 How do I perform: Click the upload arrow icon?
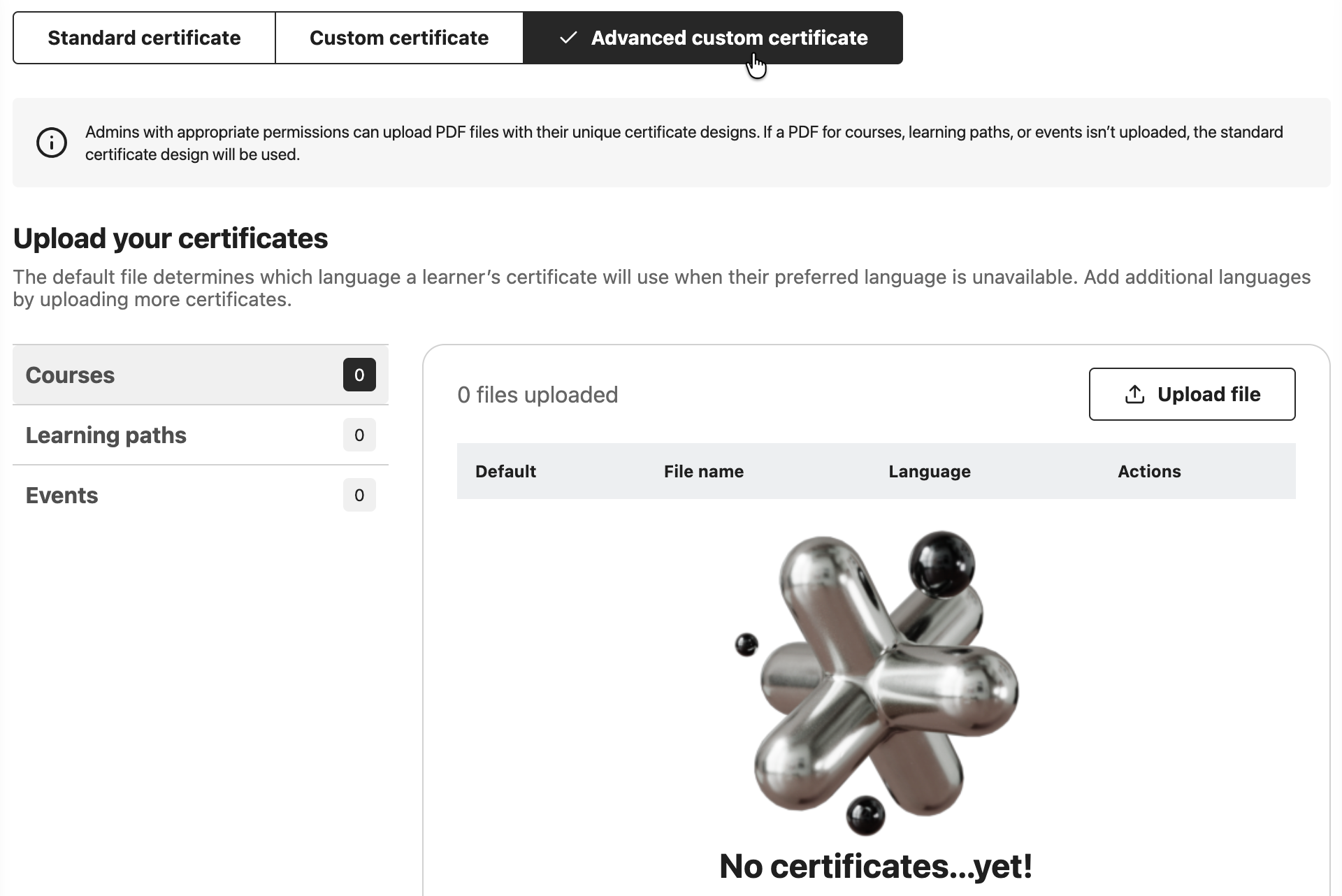pos(1134,395)
